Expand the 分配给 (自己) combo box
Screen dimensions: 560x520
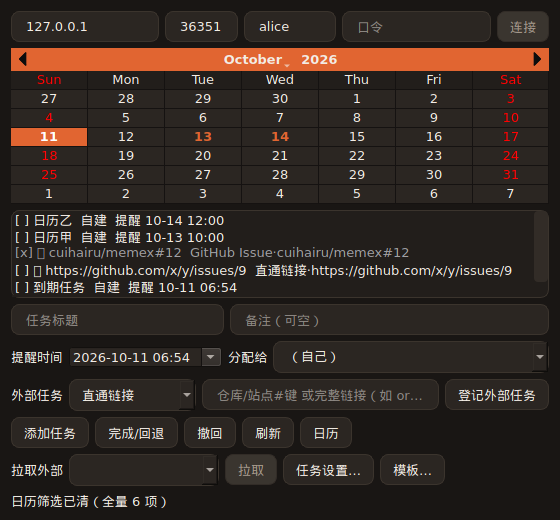[410, 357]
